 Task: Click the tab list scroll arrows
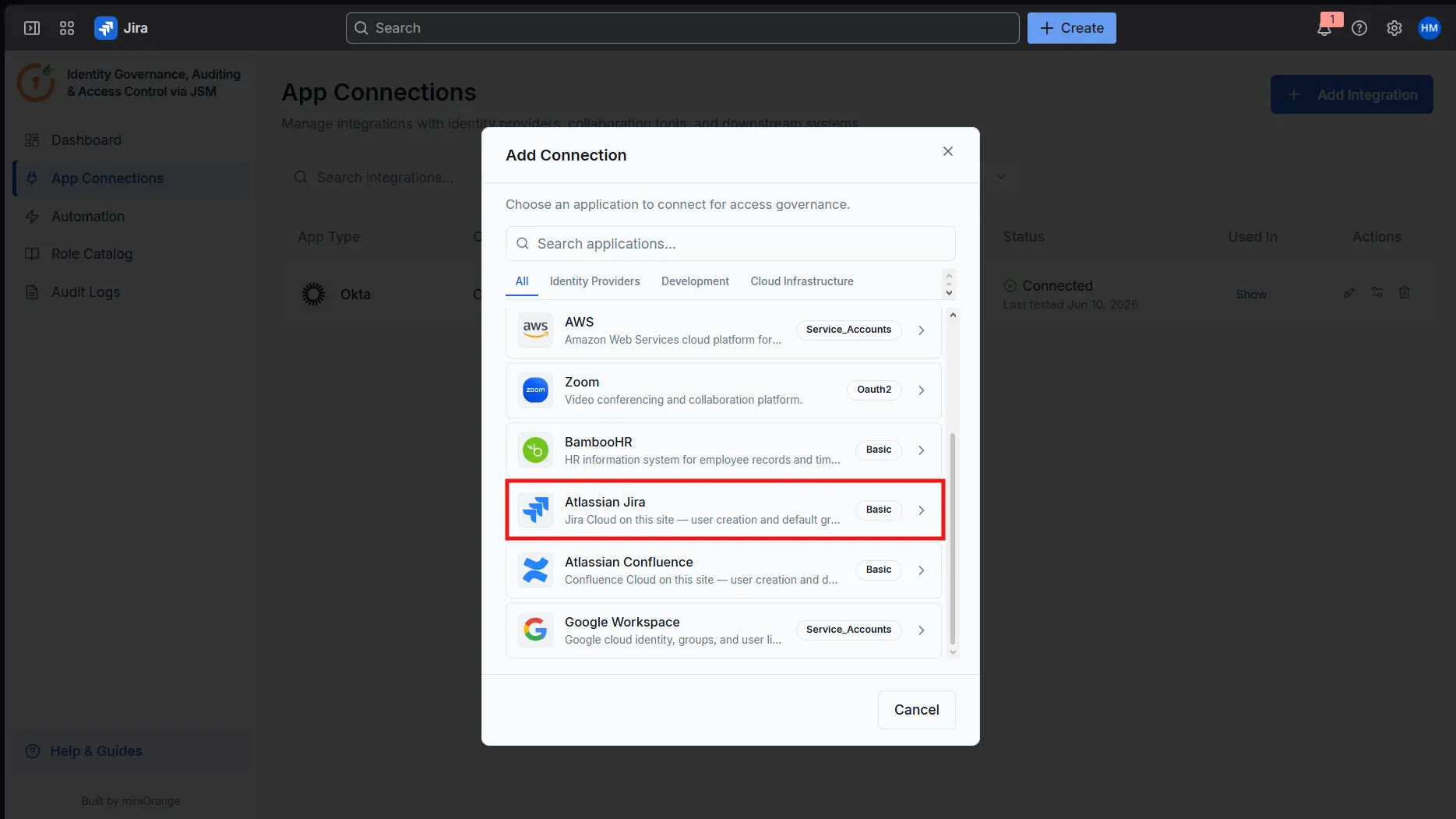coord(949,284)
